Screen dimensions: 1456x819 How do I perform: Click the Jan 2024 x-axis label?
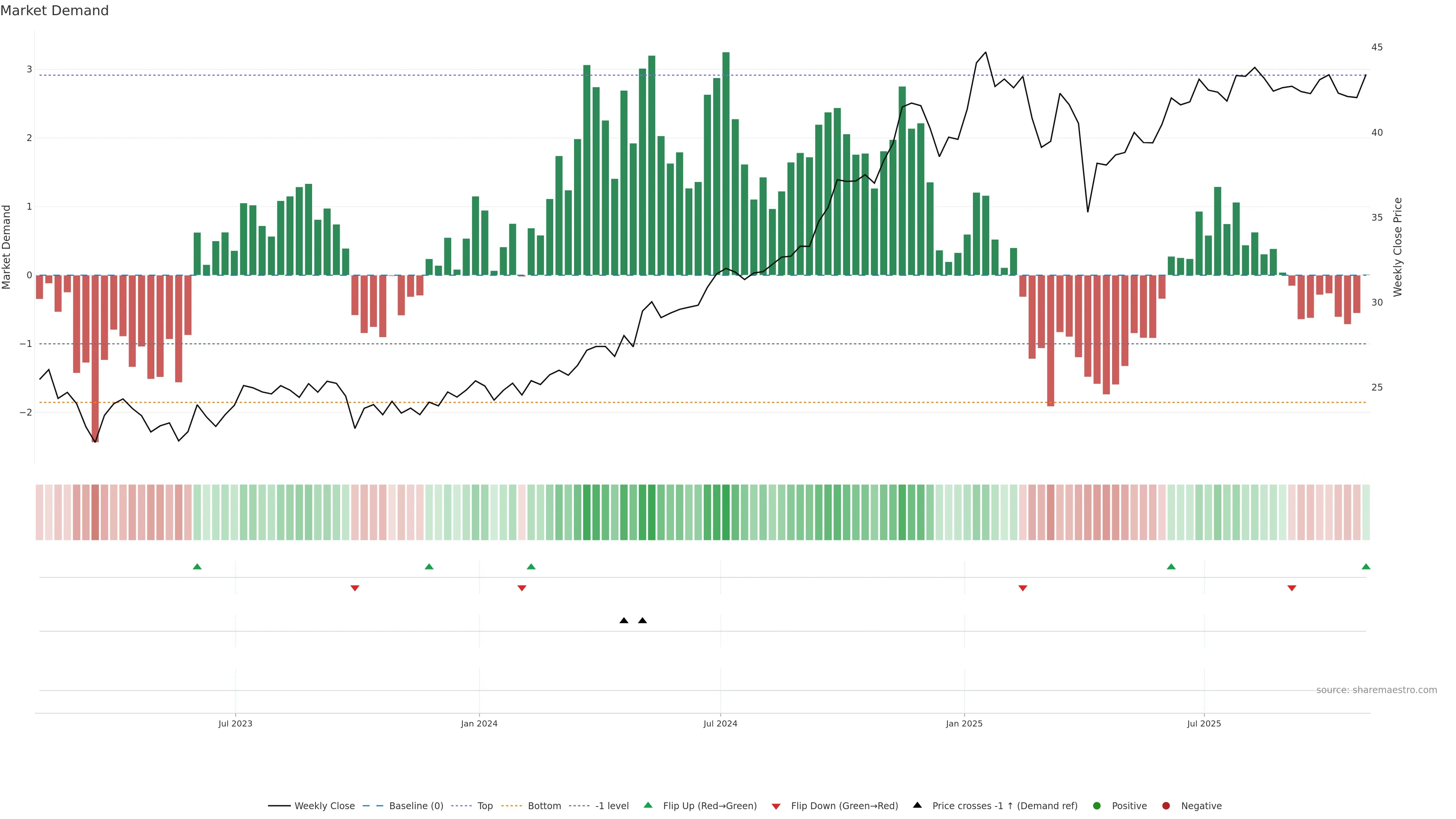[479, 724]
